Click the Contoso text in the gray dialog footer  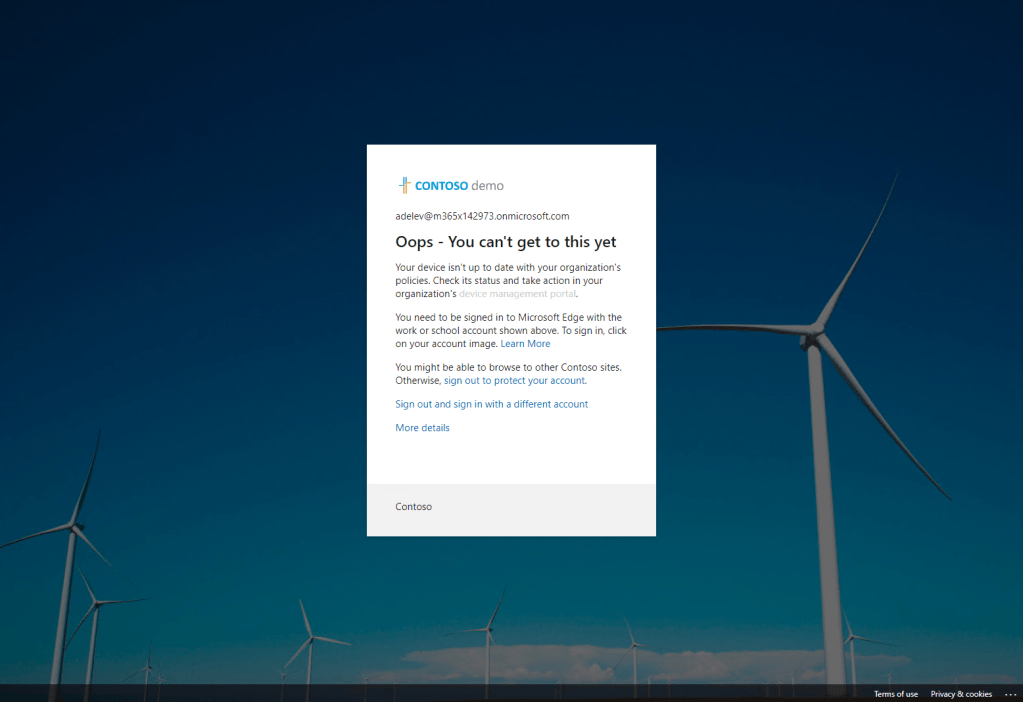coord(413,507)
